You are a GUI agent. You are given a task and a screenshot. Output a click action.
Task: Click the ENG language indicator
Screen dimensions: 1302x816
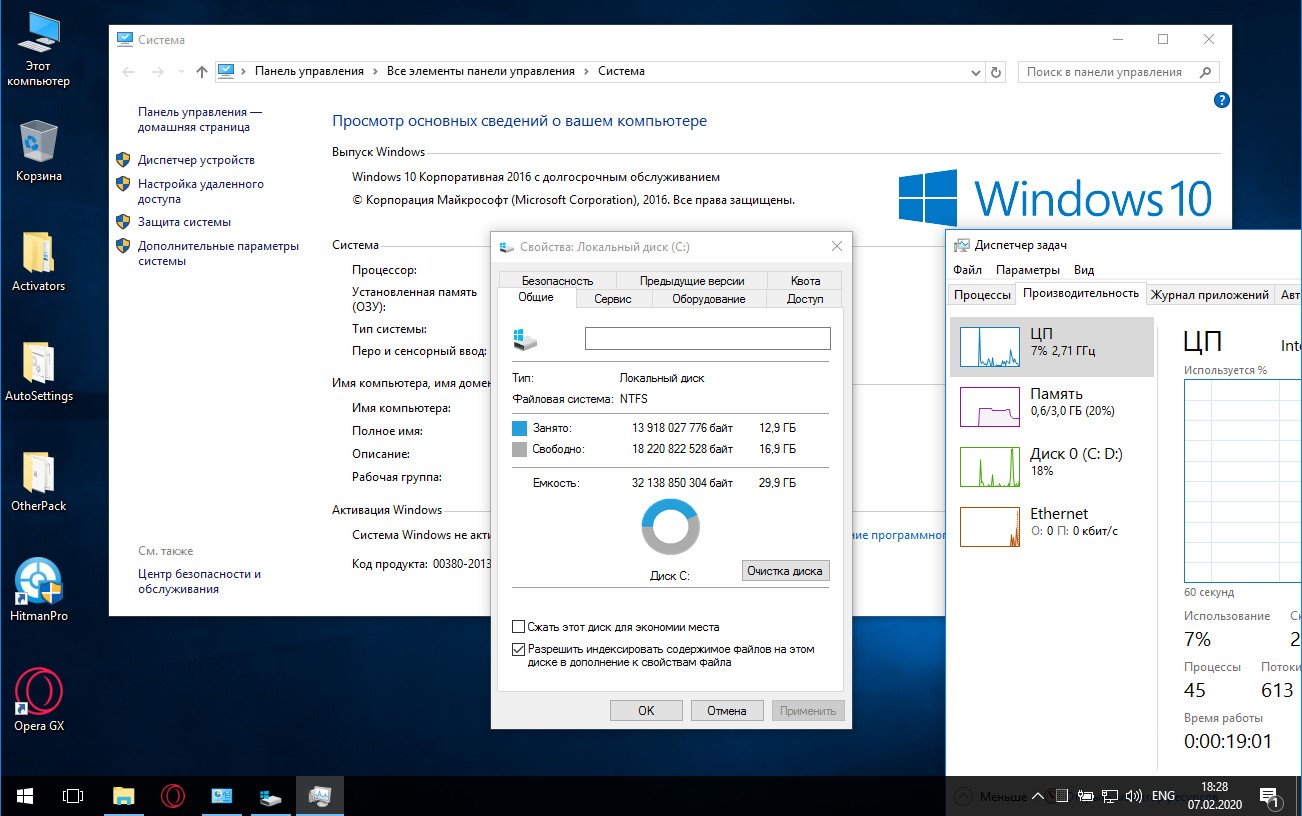click(x=1163, y=796)
